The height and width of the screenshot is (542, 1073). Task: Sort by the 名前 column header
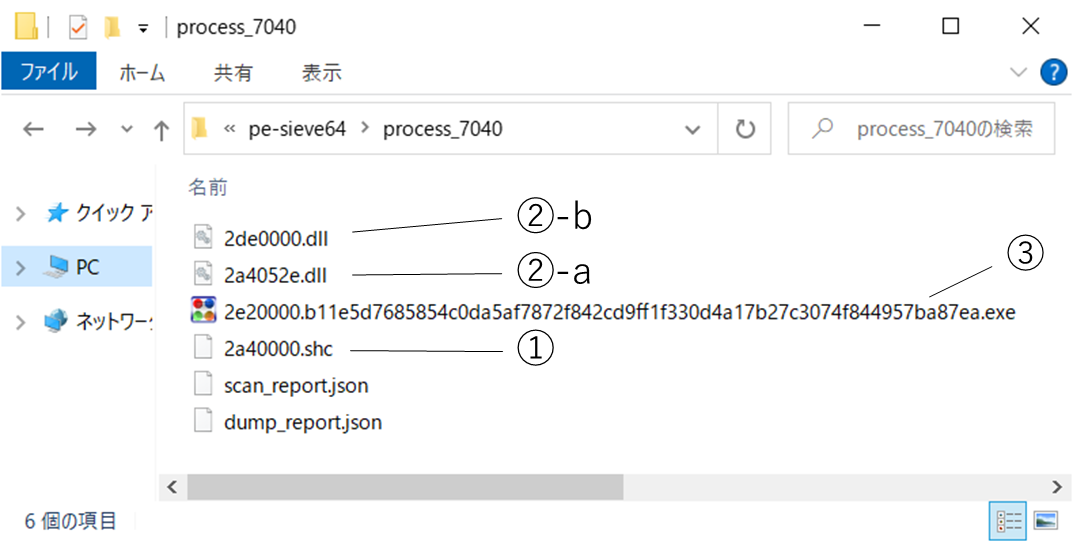208,186
